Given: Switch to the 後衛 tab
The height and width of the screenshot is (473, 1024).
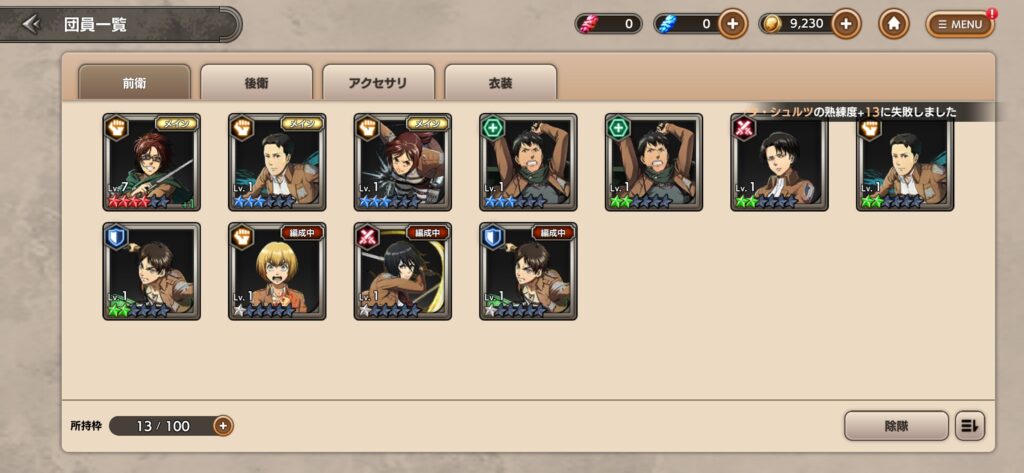Looking at the screenshot, I should pos(256,83).
